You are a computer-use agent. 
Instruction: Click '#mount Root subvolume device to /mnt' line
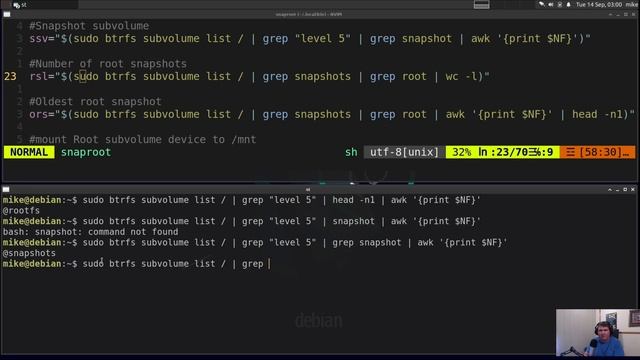pos(142,139)
